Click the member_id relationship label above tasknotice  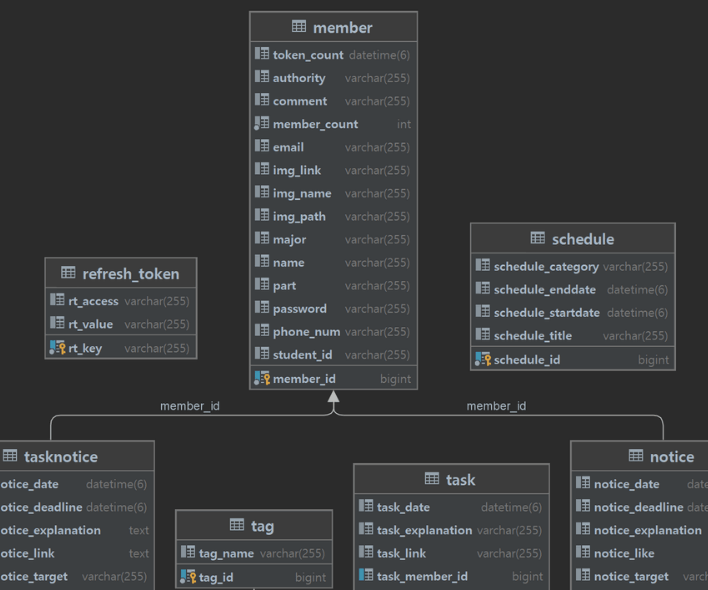pyautogui.click(x=190, y=406)
